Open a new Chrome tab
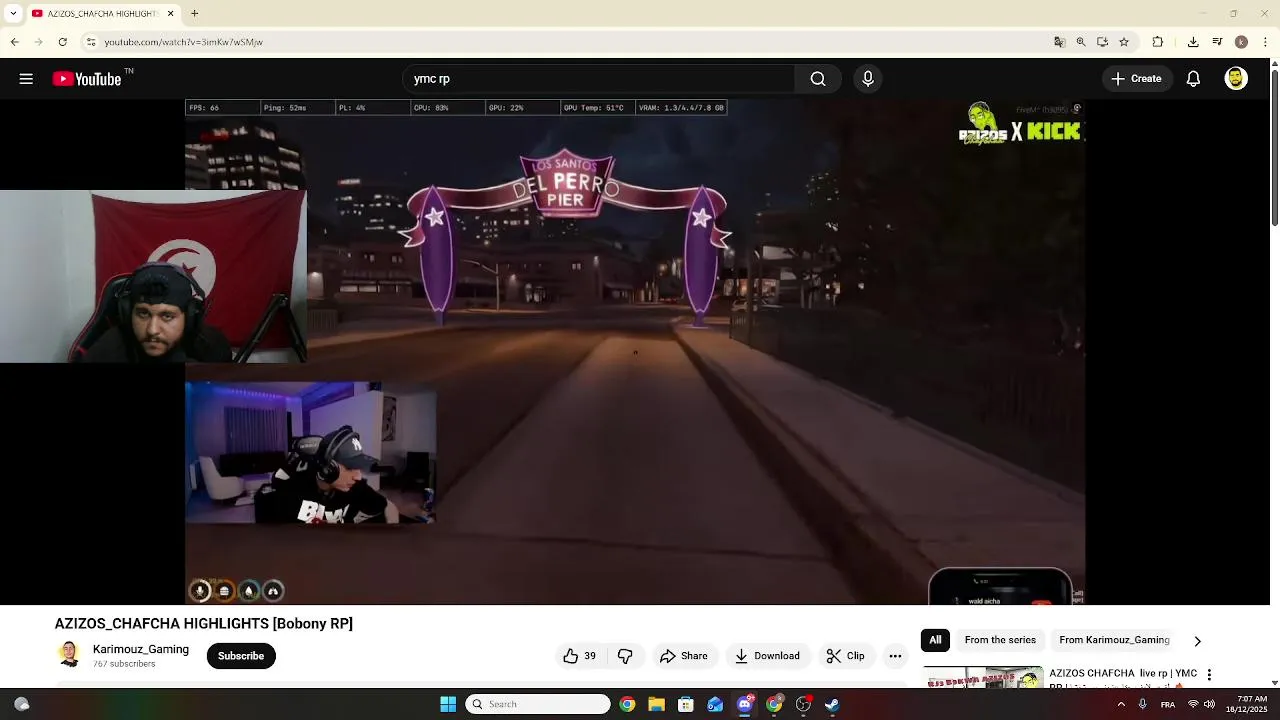 pyautogui.click(x=195, y=13)
